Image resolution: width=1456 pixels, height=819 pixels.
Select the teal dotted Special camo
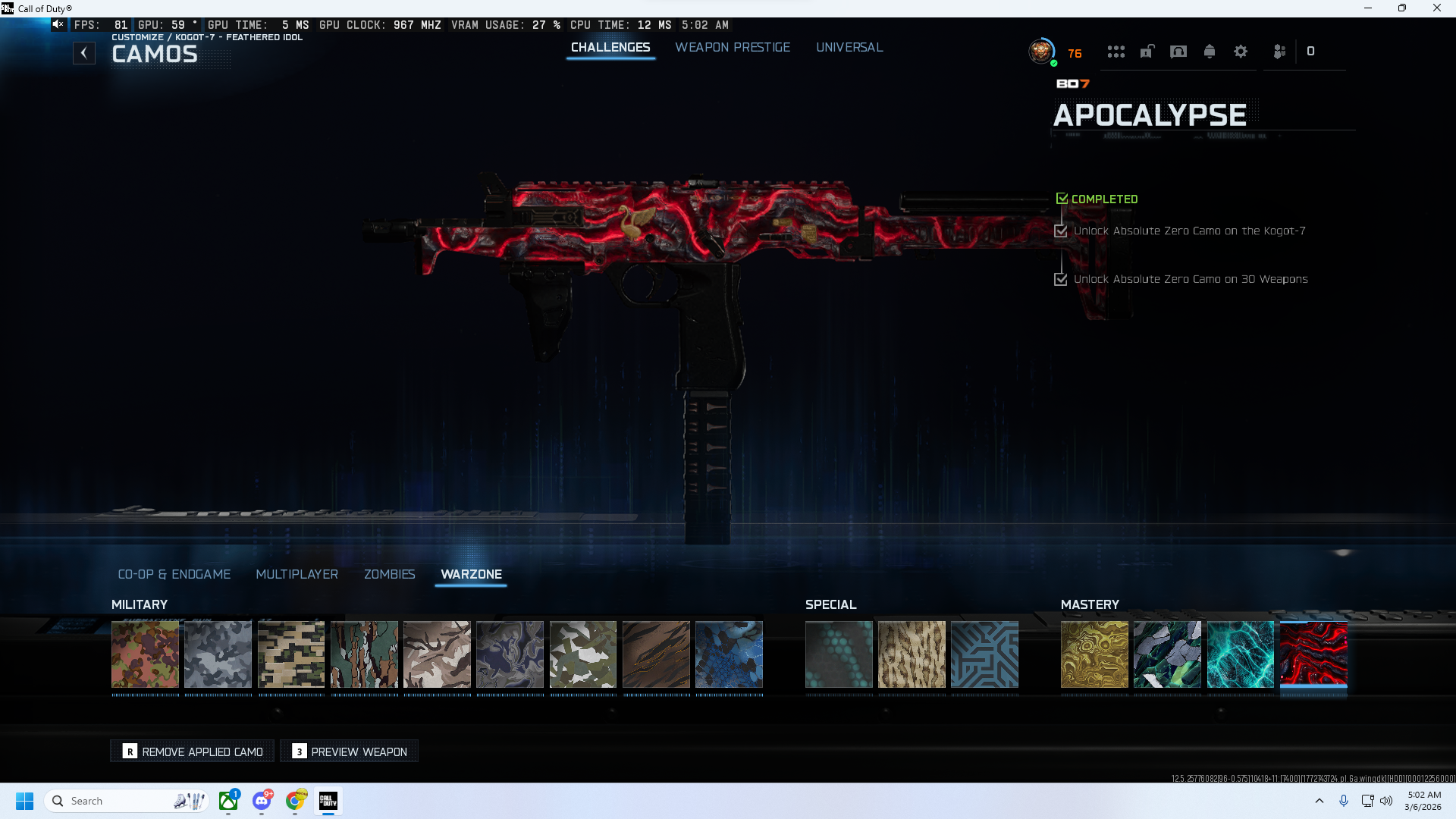click(x=839, y=654)
